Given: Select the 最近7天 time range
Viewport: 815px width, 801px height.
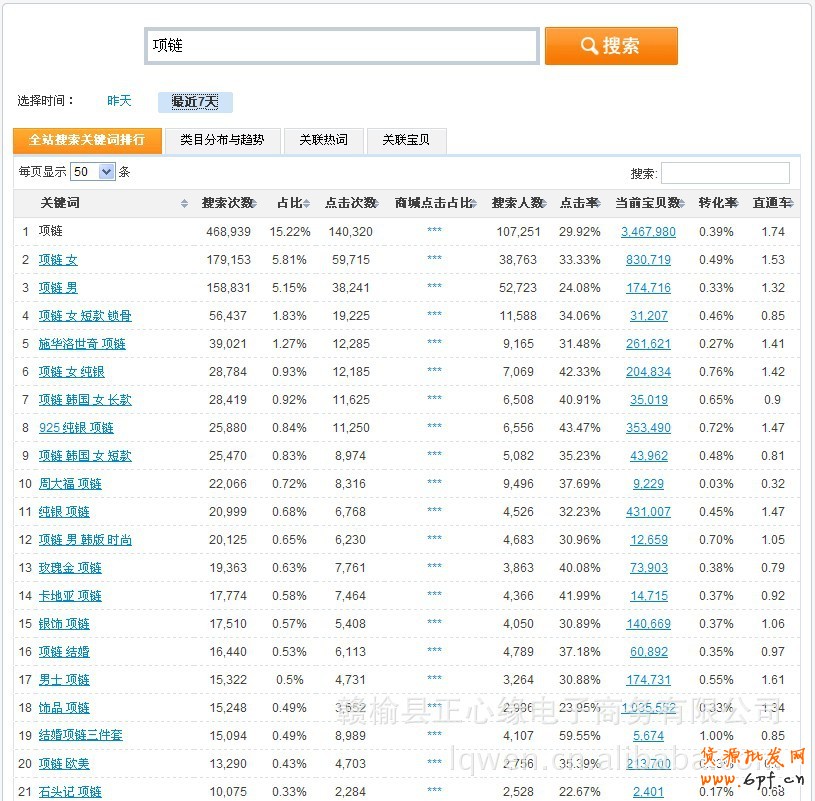Looking at the screenshot, I should tap(195, 102).
